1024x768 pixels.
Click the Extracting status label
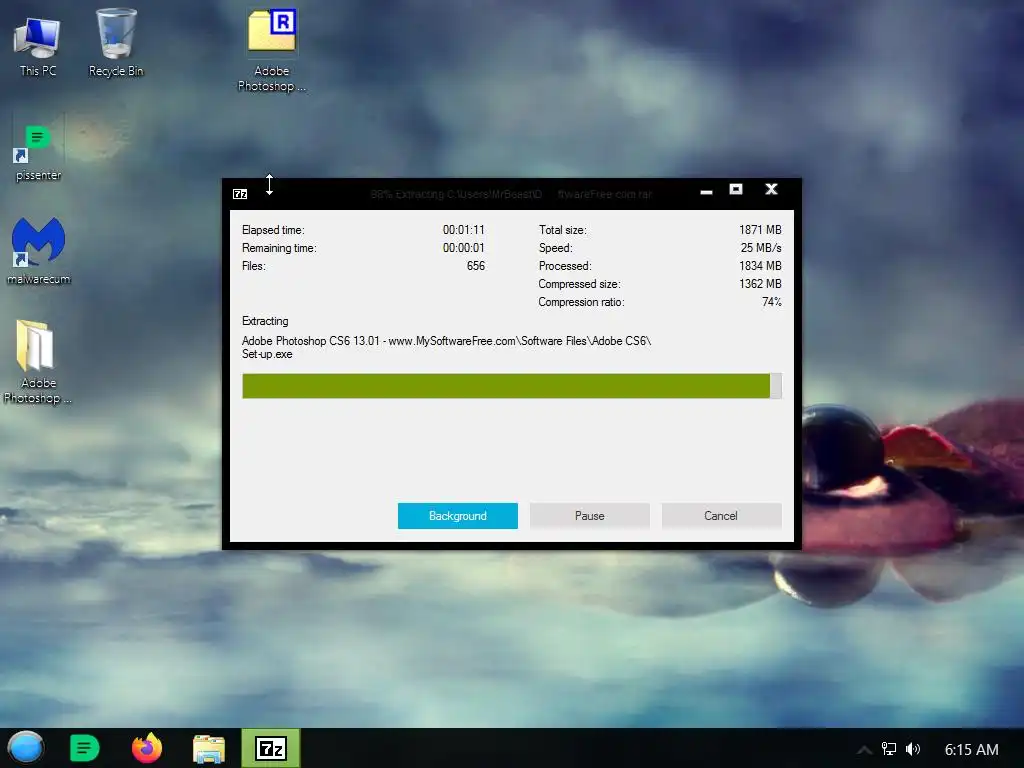(x=265, y=321)
